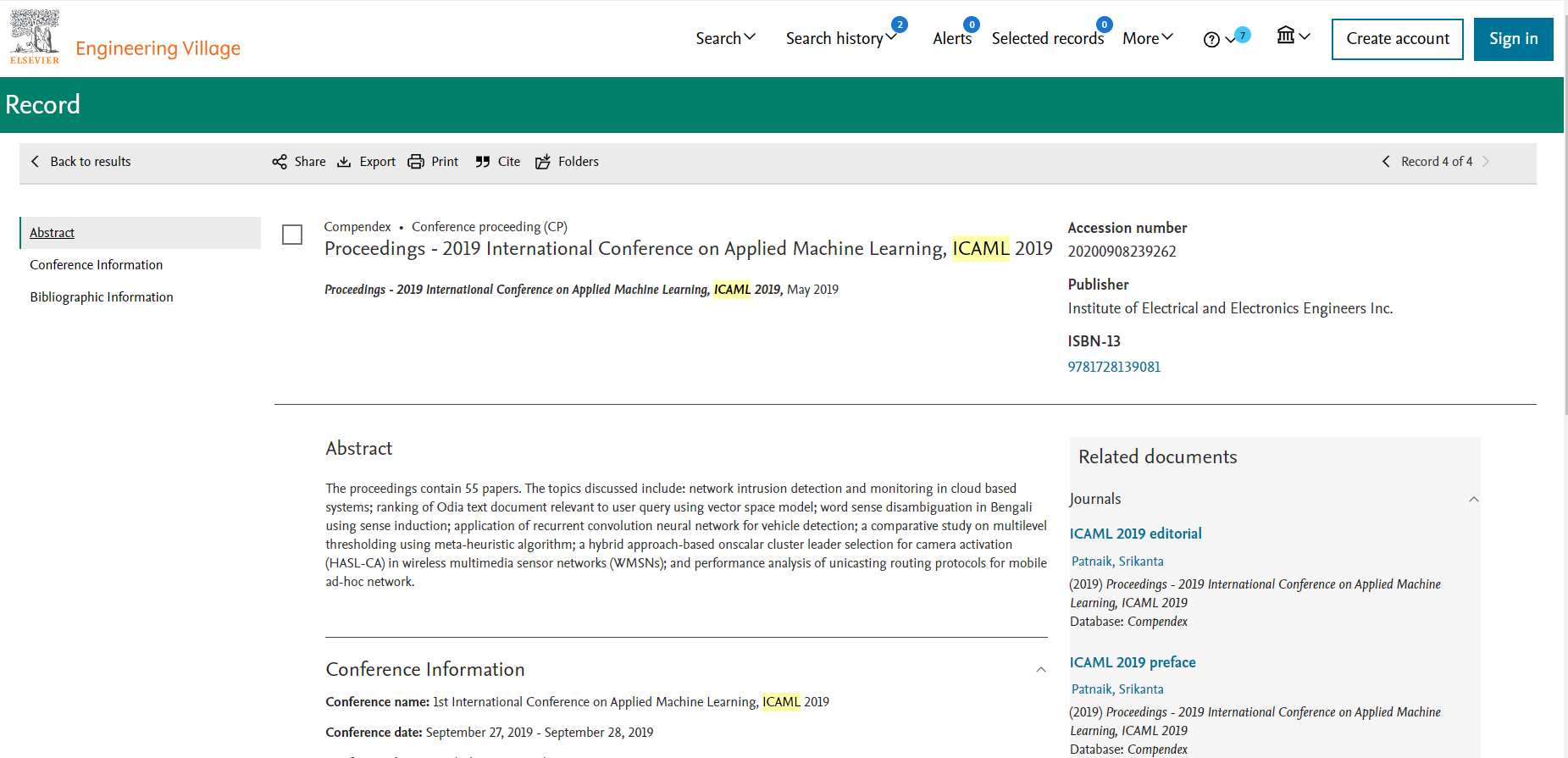Open the ICAML 2019 editorial link

click(1135, 534)
